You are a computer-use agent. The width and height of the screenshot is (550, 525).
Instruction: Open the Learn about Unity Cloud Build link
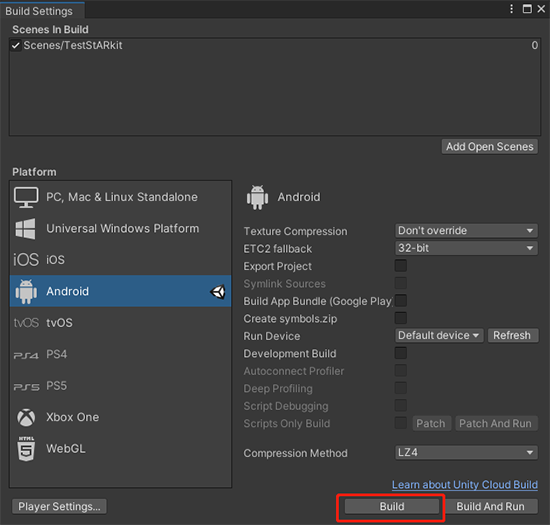coord(465,485)
